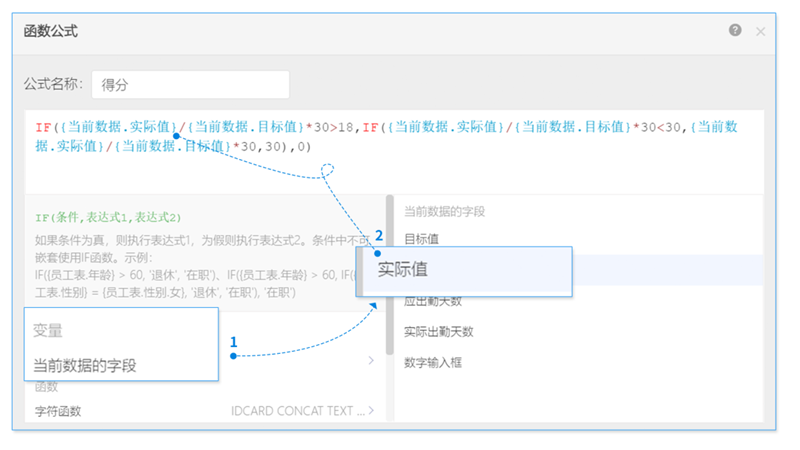Image resolution: width=800 pixels, height=450 pixels.
Task: Click the IDCARD CONCAT TEXT function preview
Action: 297,410
